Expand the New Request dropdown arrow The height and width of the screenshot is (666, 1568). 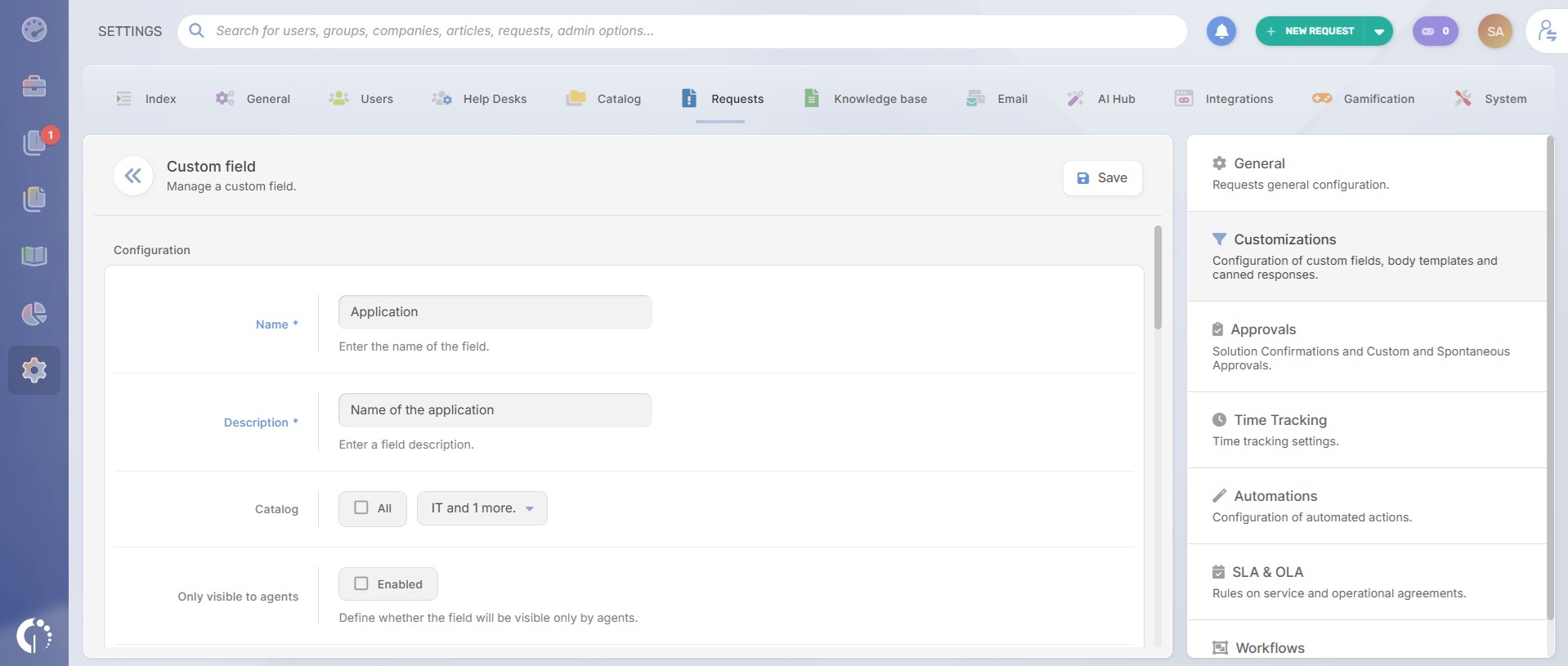(x=1379, y=31)
